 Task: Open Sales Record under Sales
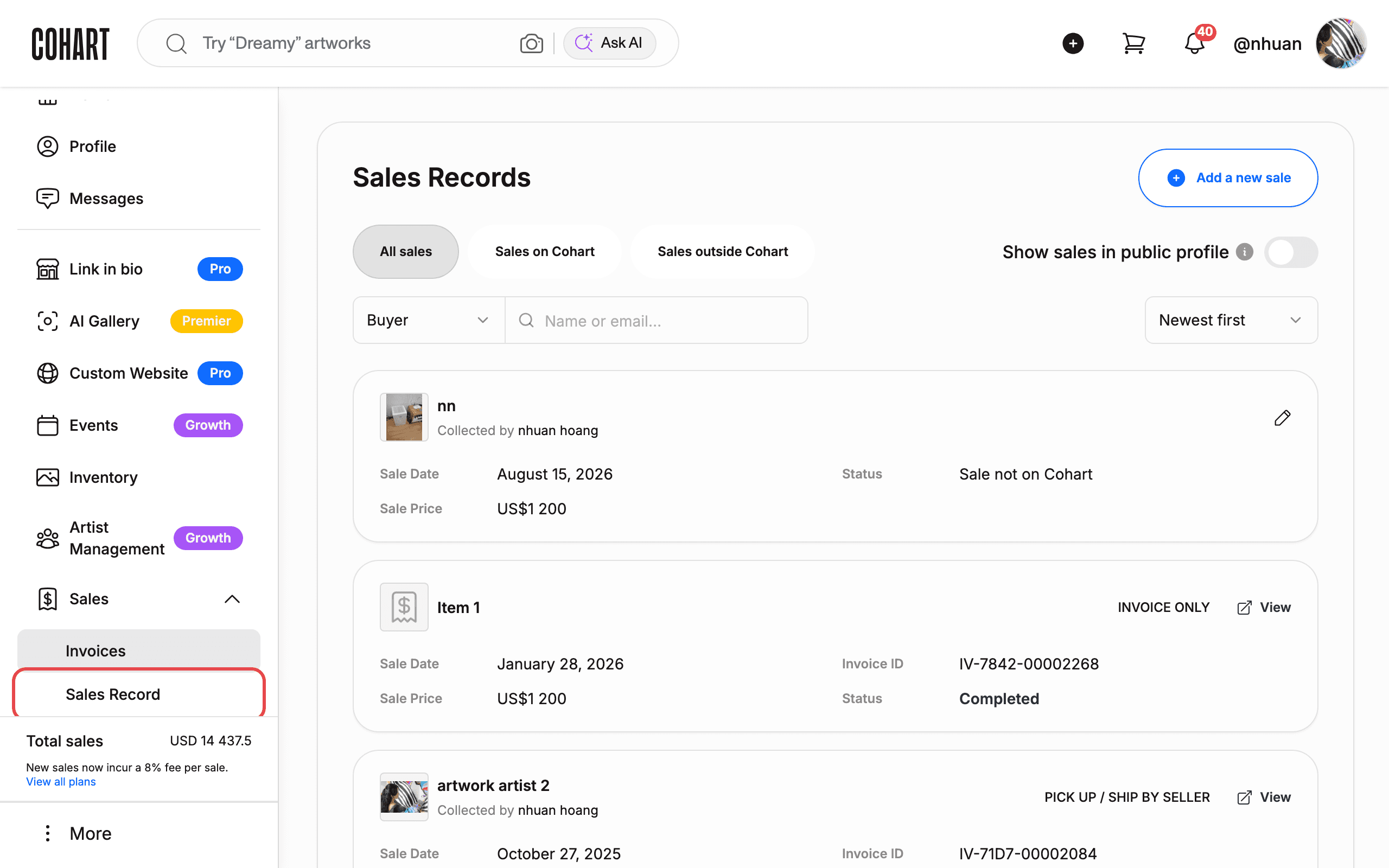(x=139, y=694)
